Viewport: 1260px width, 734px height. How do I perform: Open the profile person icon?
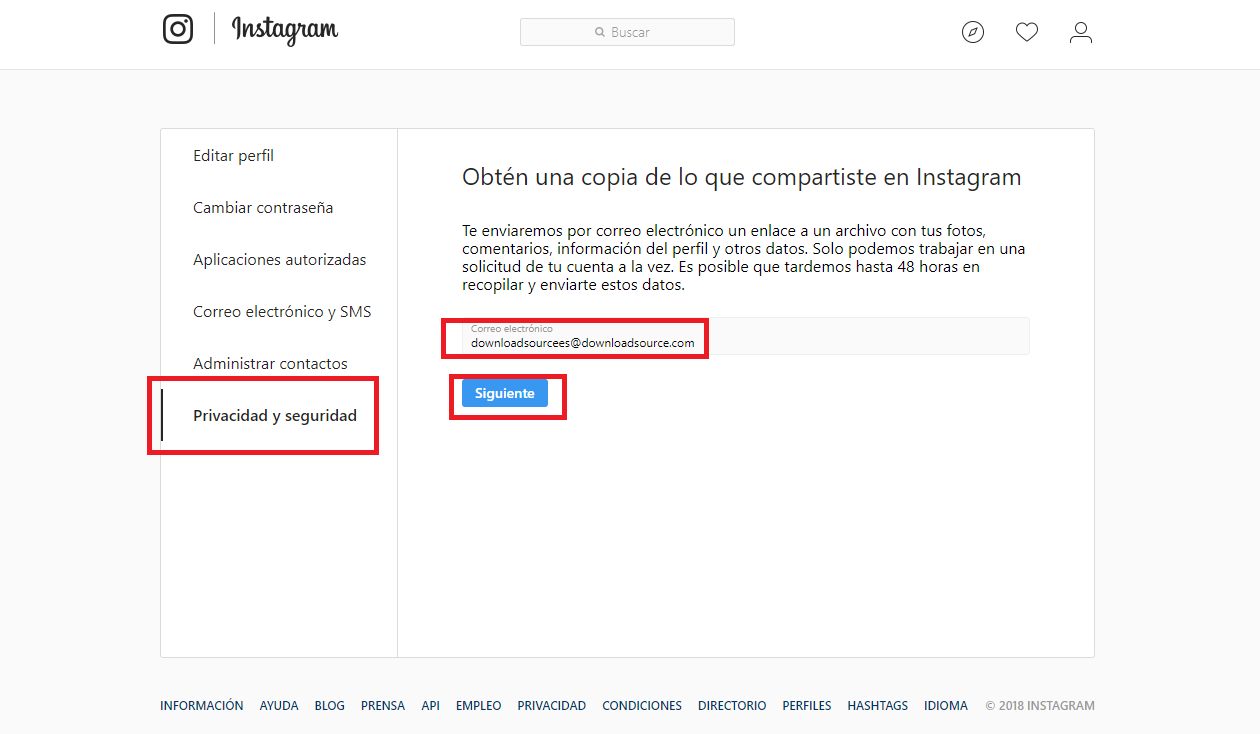click(x=1081, y=33)
